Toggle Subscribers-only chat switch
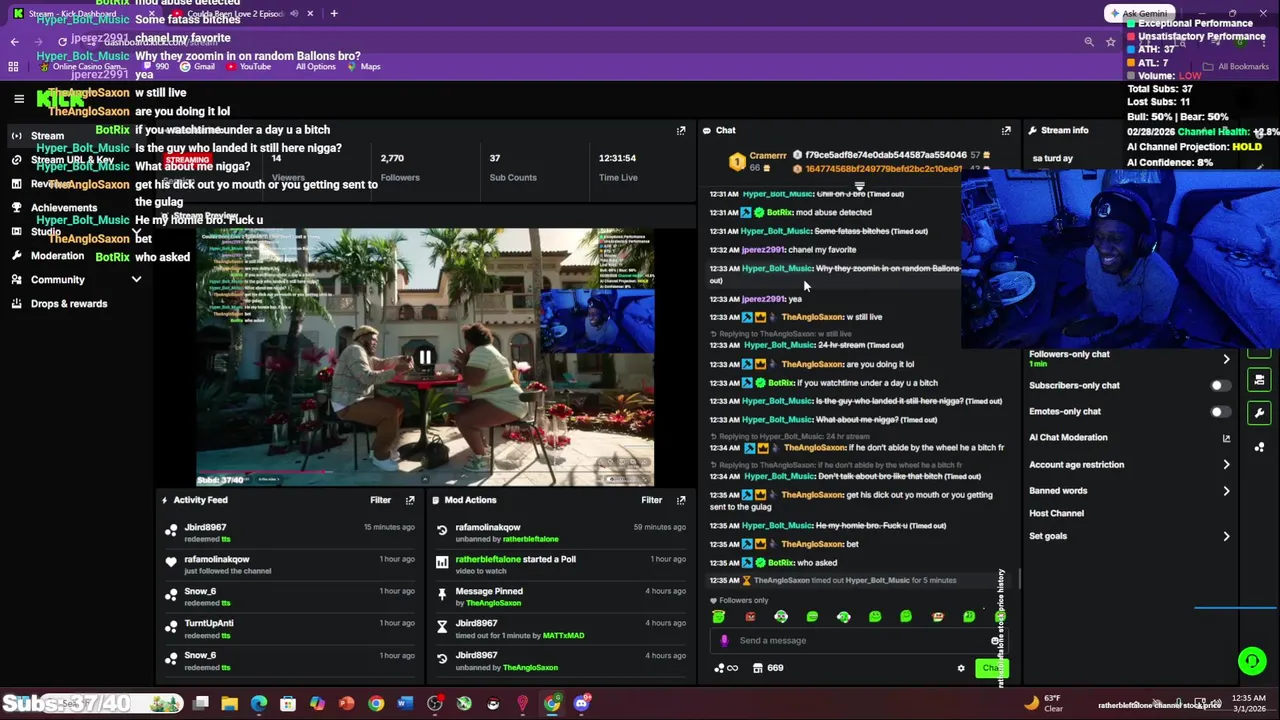 [x=1220, y=385]
